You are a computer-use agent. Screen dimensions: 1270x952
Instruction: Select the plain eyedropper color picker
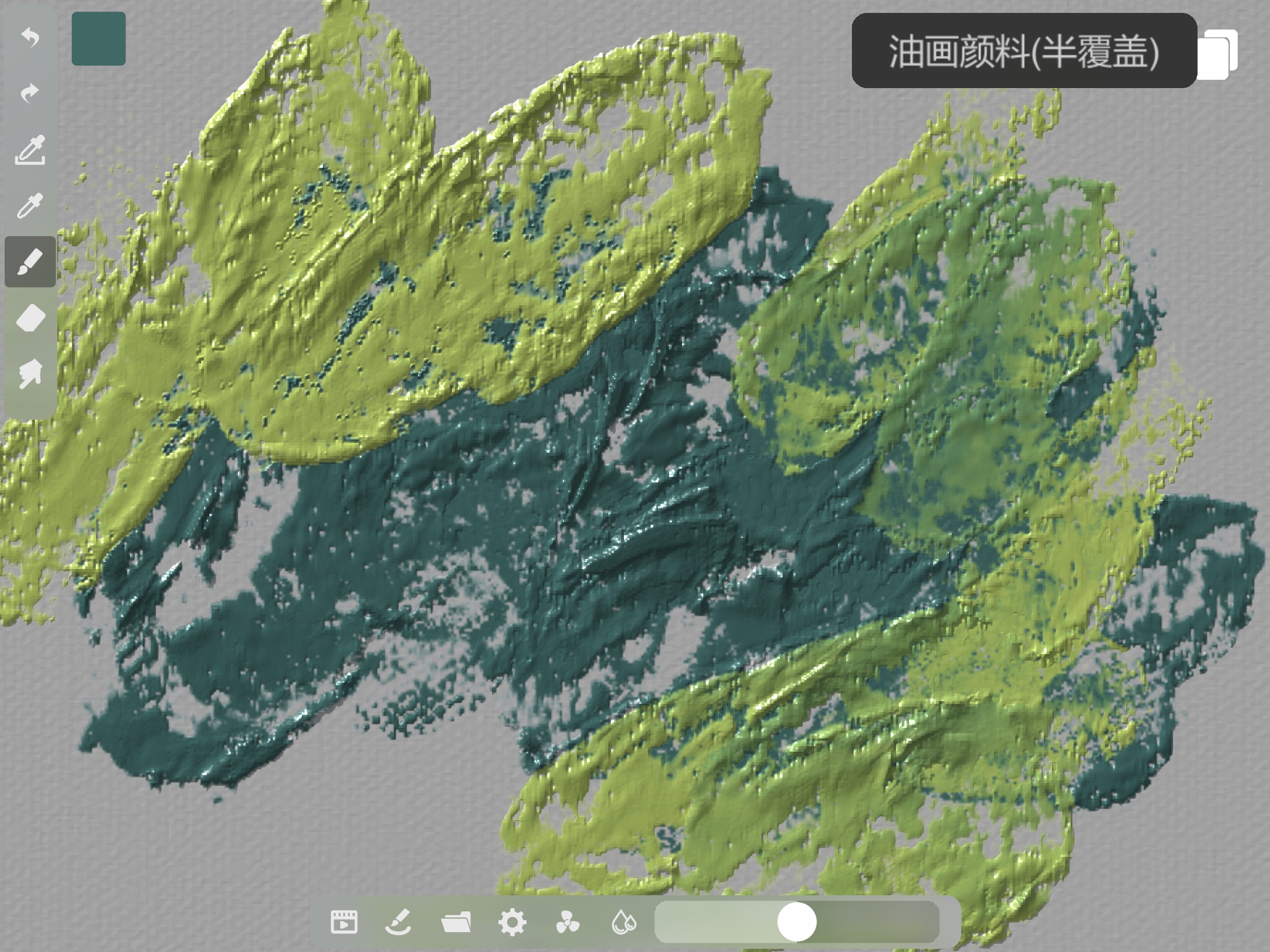[x=30, y=205]
